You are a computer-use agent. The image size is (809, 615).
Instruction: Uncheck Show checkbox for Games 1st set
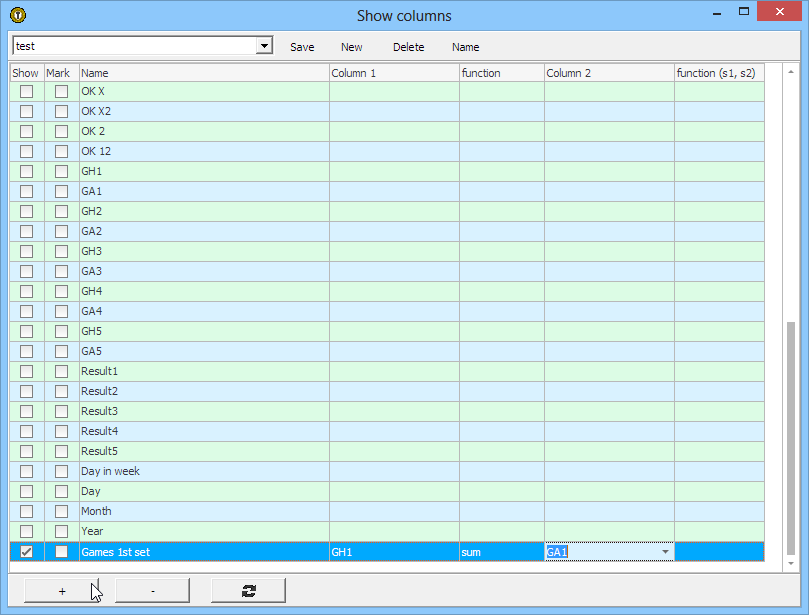(x=26, y=551)
